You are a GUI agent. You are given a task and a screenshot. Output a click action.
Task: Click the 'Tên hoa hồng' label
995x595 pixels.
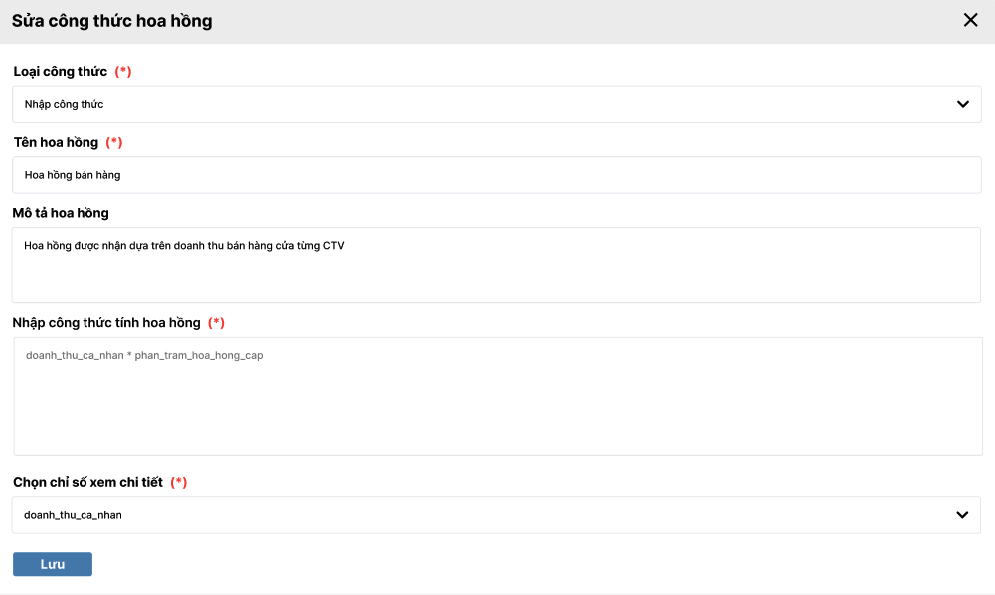(x=56, y=142)
